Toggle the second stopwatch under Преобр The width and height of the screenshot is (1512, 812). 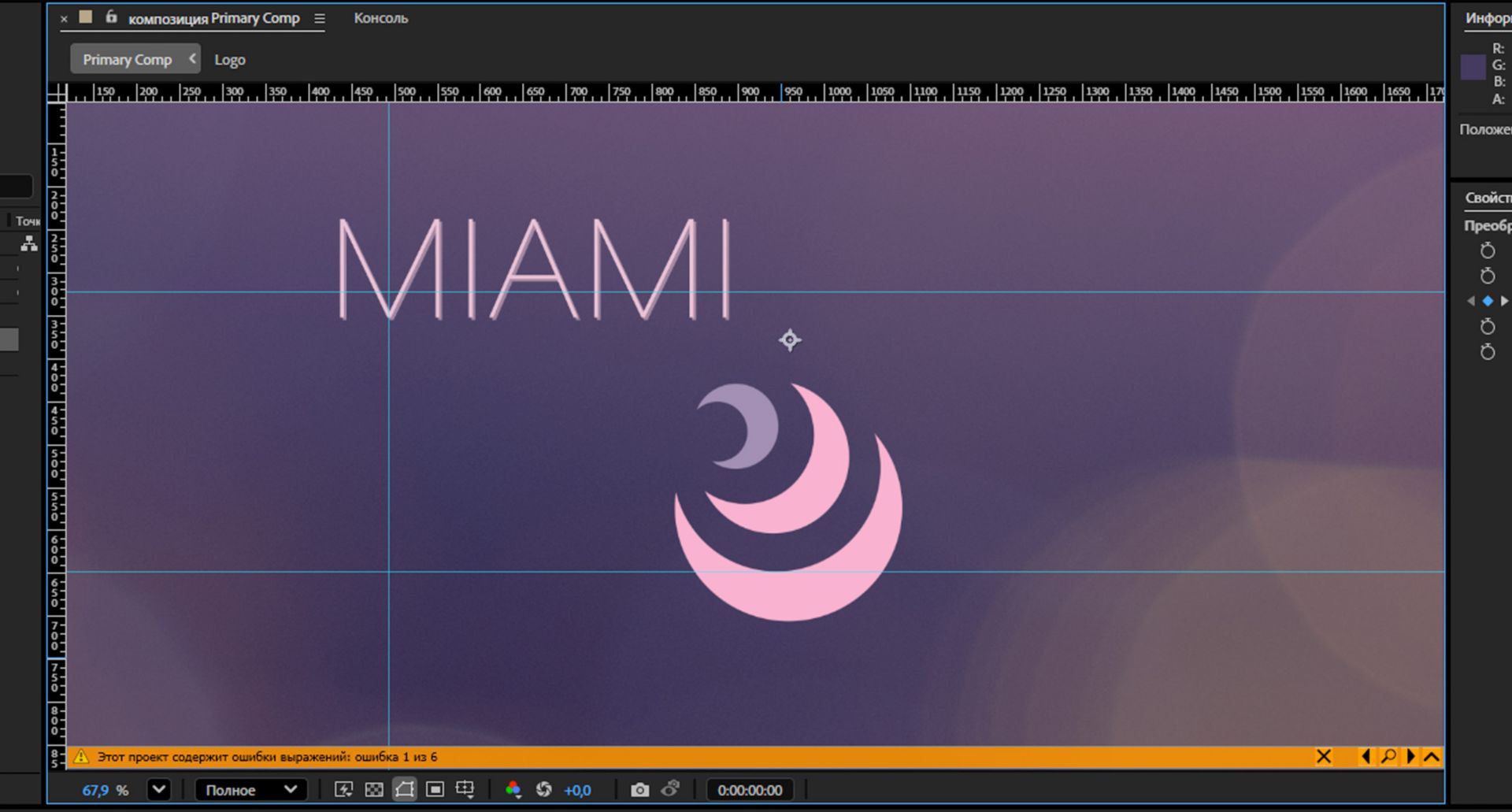[x=1487, y=276]
